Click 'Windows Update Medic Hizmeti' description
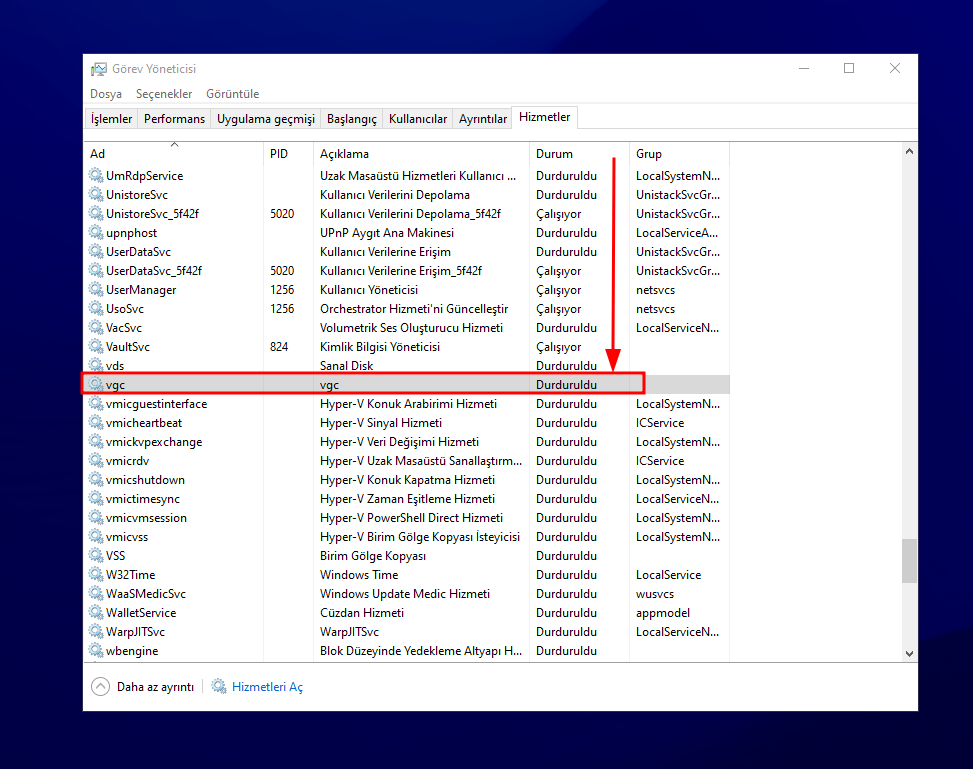 tap(405, 593)
